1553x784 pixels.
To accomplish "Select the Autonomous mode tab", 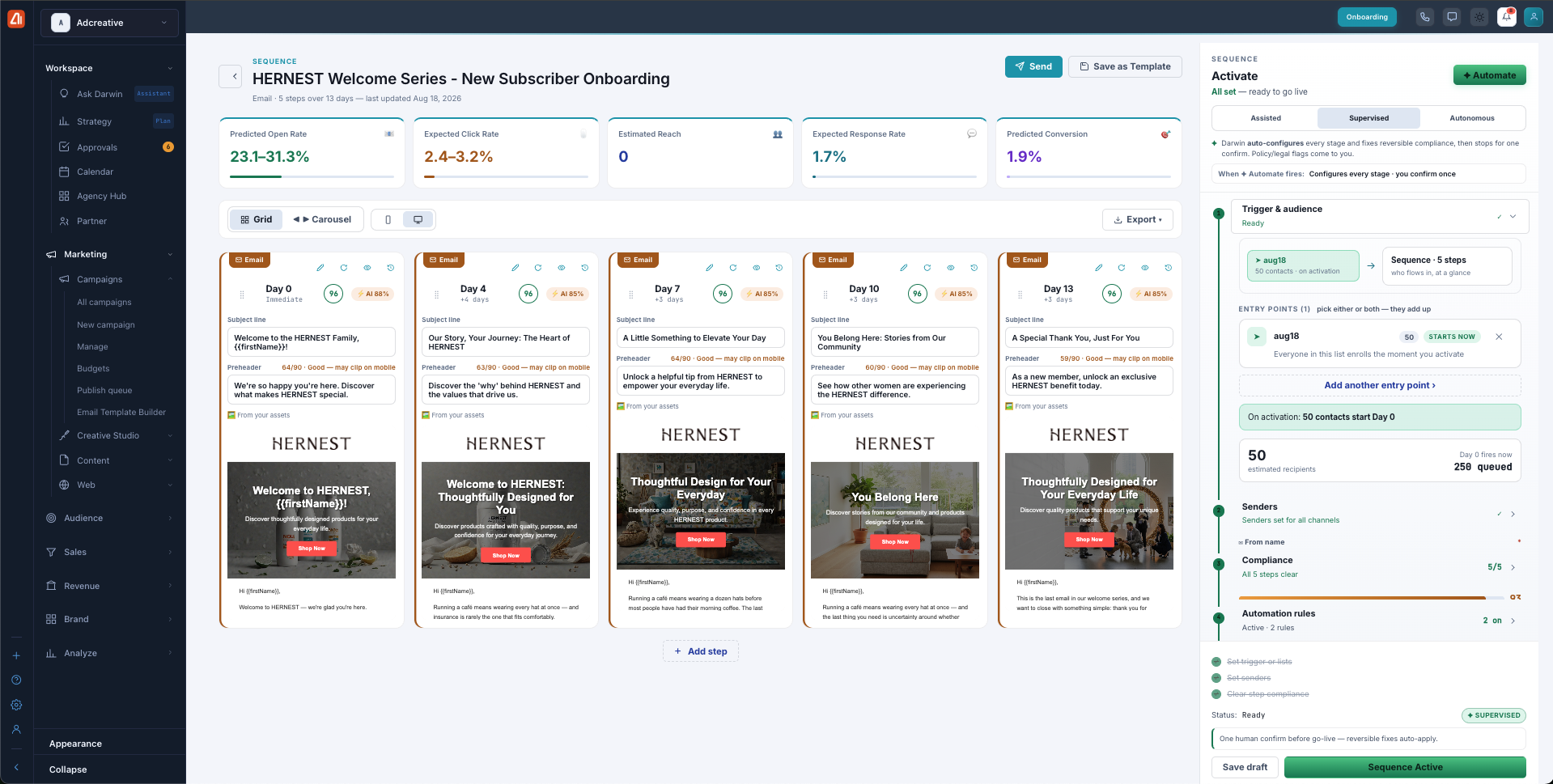I will coord(1472,118).
